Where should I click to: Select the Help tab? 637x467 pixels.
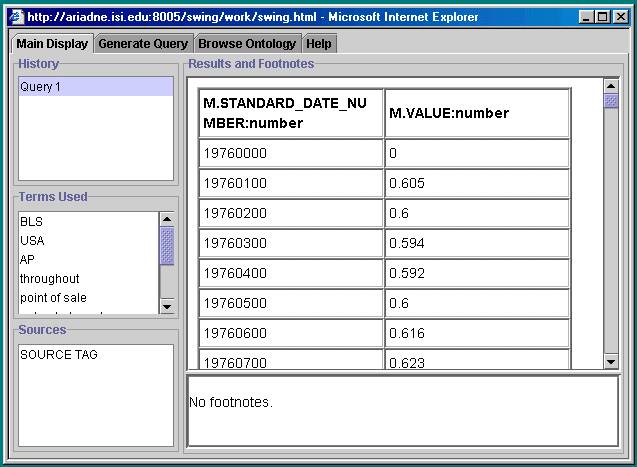(x=319, y=44)
